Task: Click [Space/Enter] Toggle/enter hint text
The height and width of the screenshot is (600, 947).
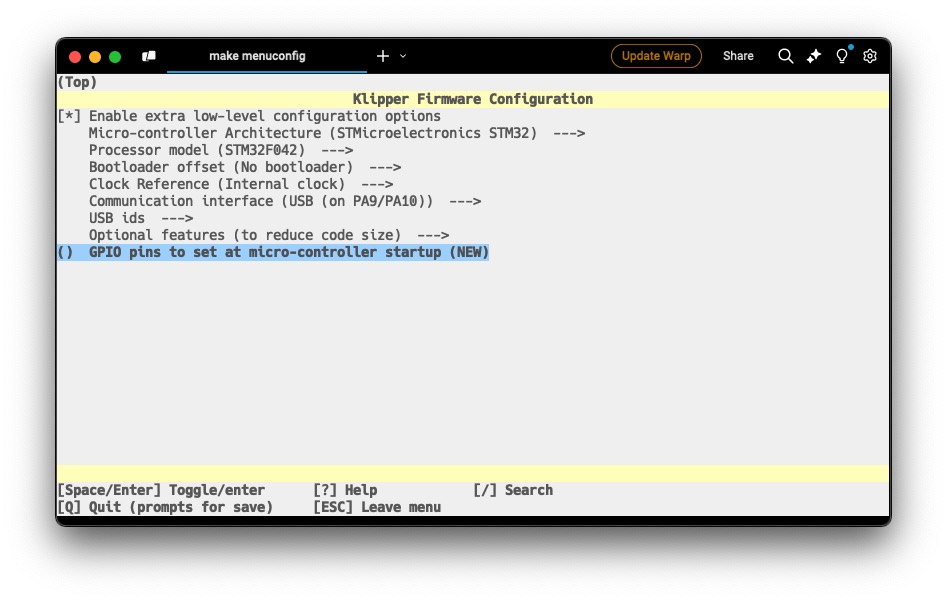Action: tap(161, 490)
